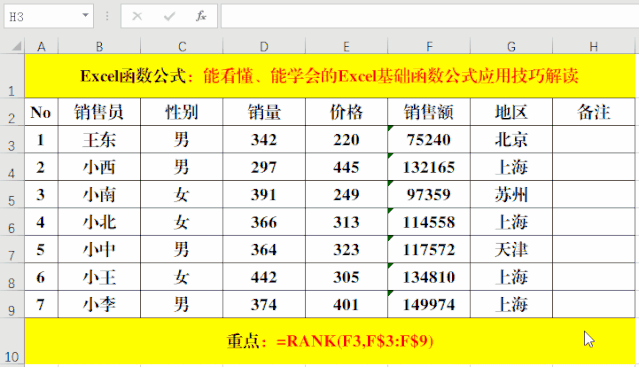Select the sales amount cell 132165
The width and height of the screenshot is (639, 367).
(x=429, y=167)
